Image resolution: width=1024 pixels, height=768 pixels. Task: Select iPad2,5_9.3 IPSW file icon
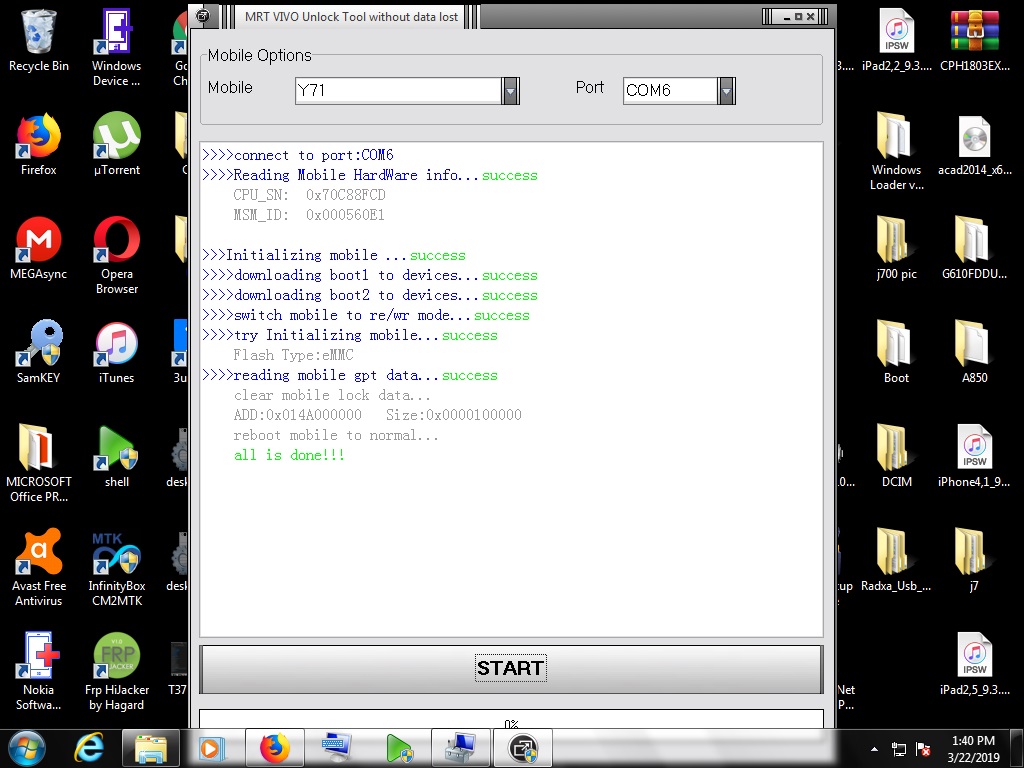point(974,664)
